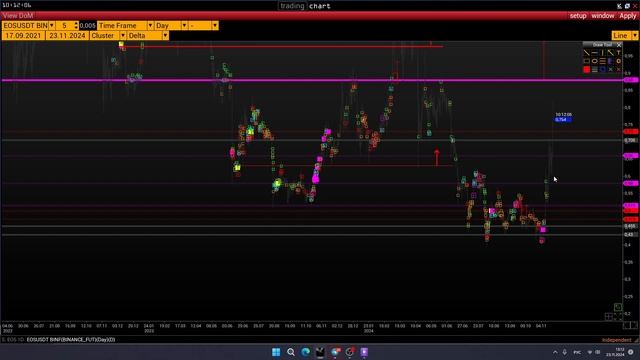The image size is (640, 360).
Task: Click the dark red X delete-all icon in Draw Tool
Action: pyautogui.click(x=618, y=69)
